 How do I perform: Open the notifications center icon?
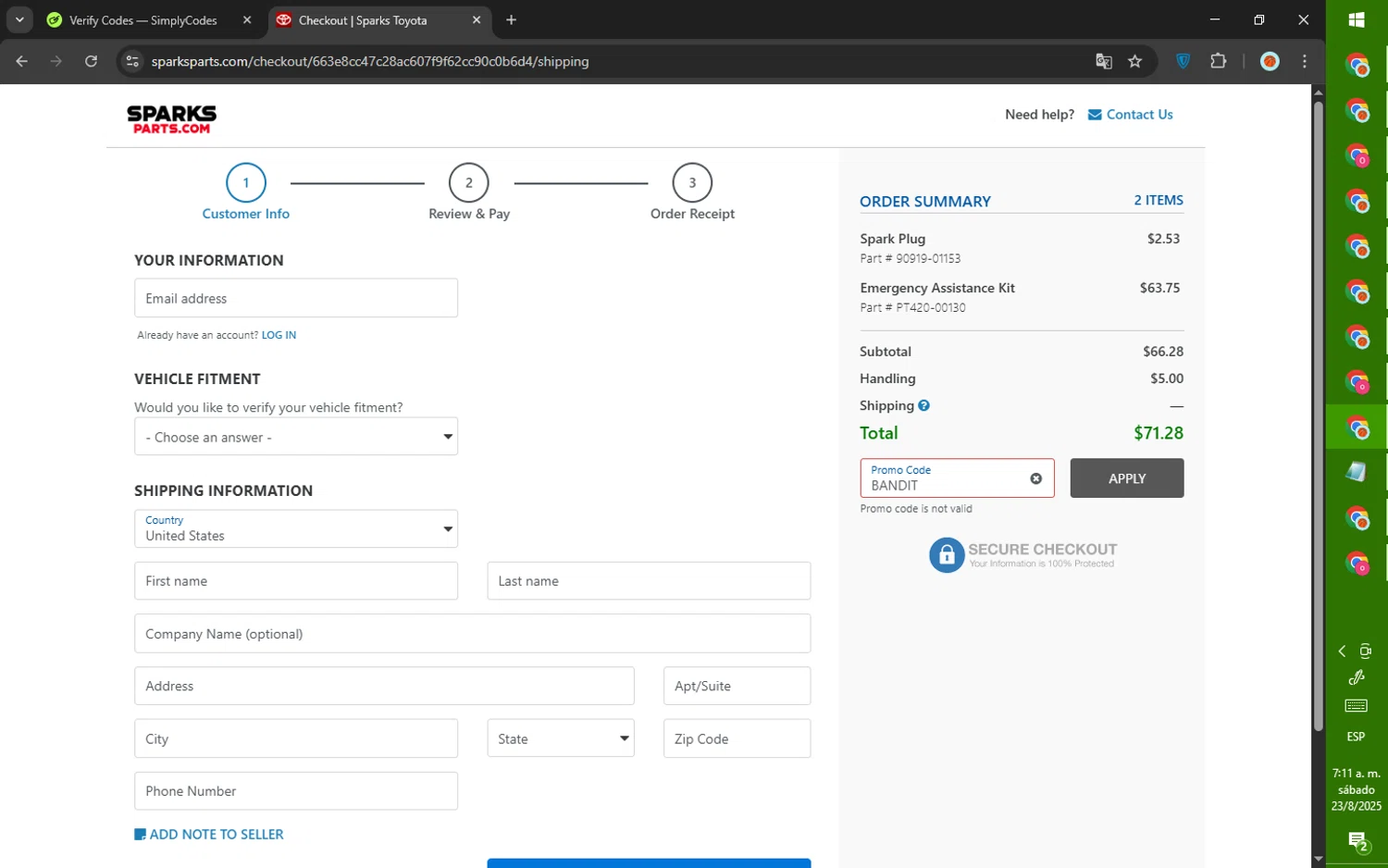point(1357,842)
